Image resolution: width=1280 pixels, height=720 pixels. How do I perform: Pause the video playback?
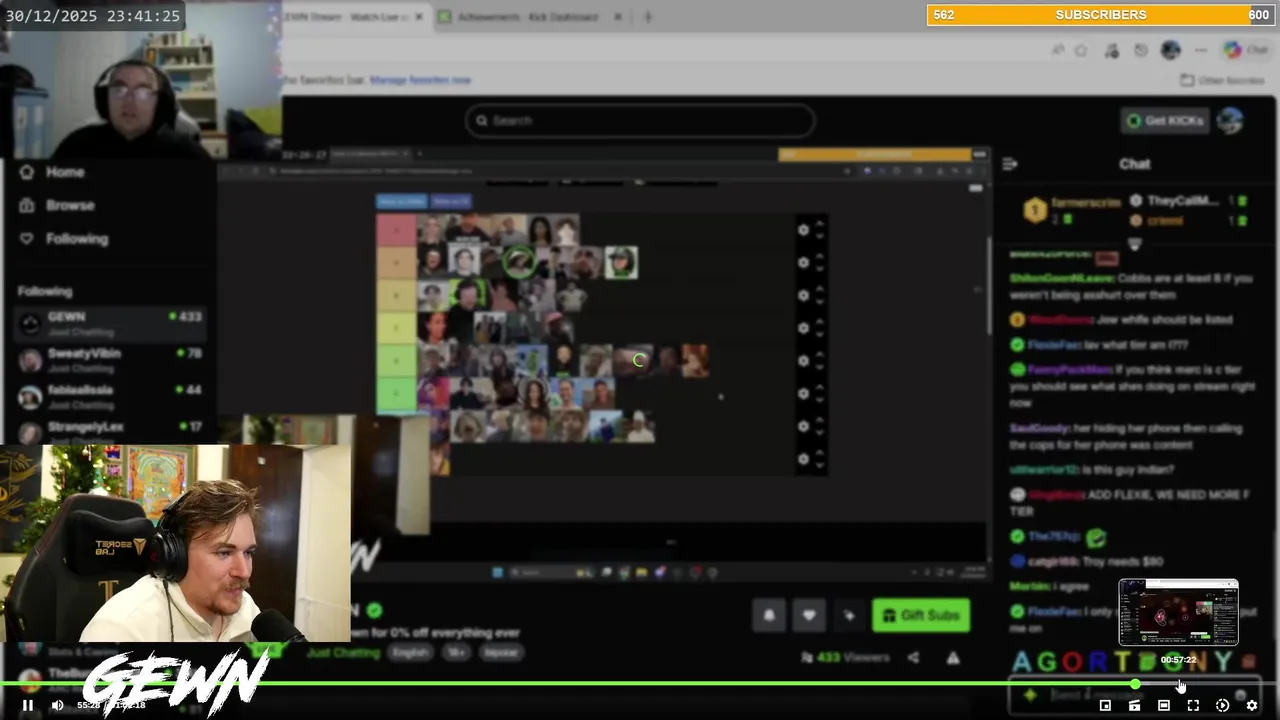(x=27, y=705)
